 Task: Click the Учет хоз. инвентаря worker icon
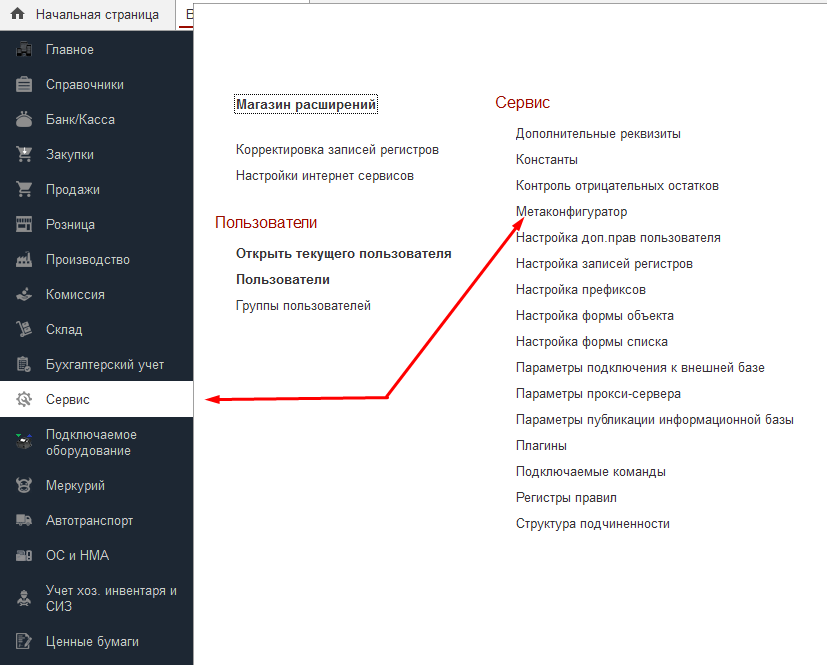24,598
